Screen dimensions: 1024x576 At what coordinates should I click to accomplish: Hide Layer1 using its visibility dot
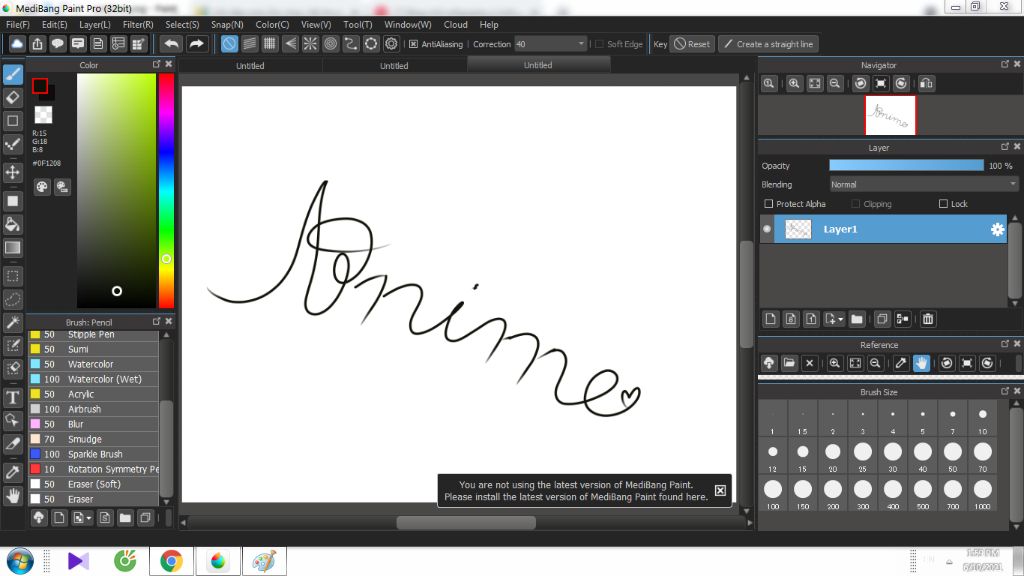(767, 229)
